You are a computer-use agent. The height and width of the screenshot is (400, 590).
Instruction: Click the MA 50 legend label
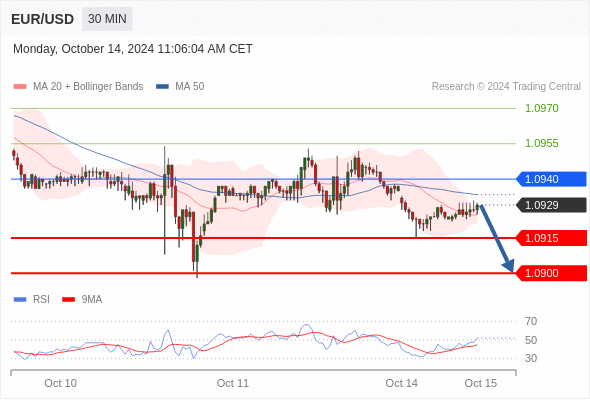[190, 87]
